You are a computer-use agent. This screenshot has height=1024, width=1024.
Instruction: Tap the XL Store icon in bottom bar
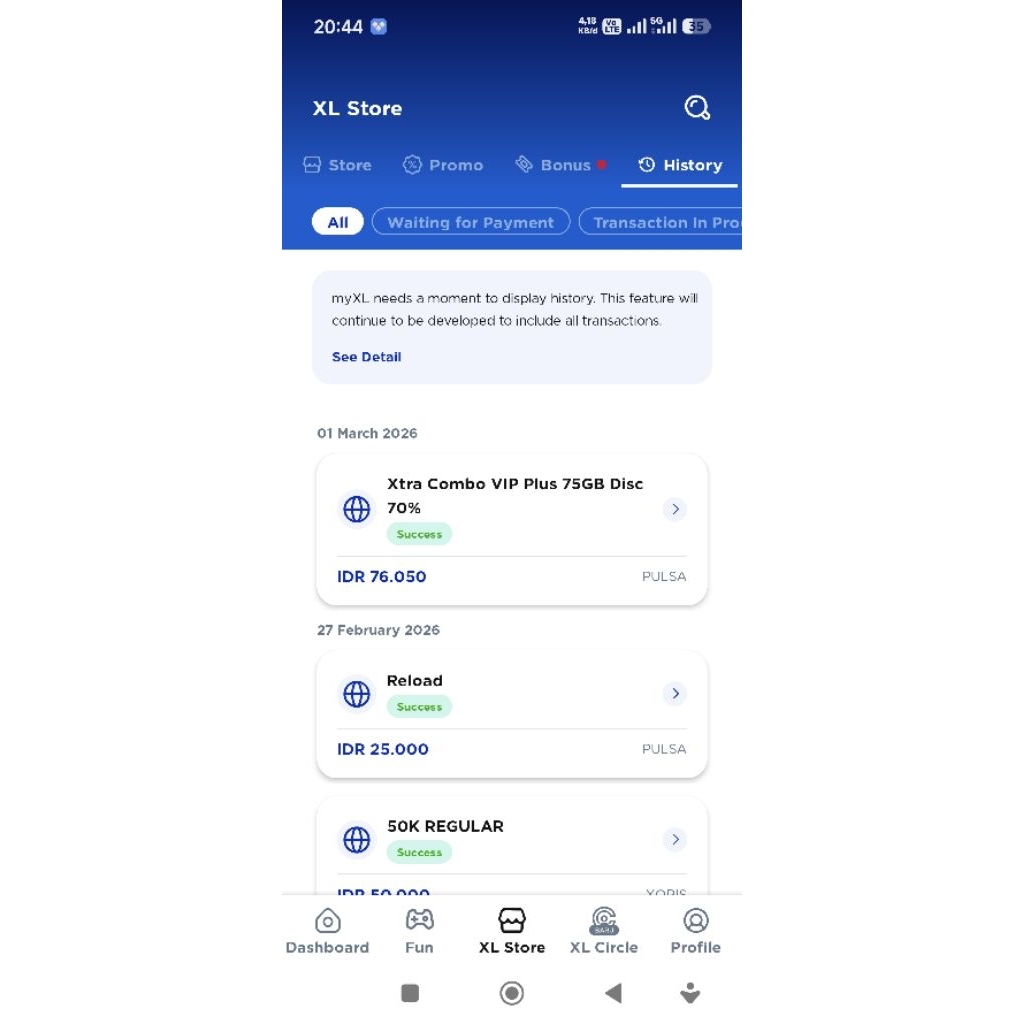[x=511, y=920]
